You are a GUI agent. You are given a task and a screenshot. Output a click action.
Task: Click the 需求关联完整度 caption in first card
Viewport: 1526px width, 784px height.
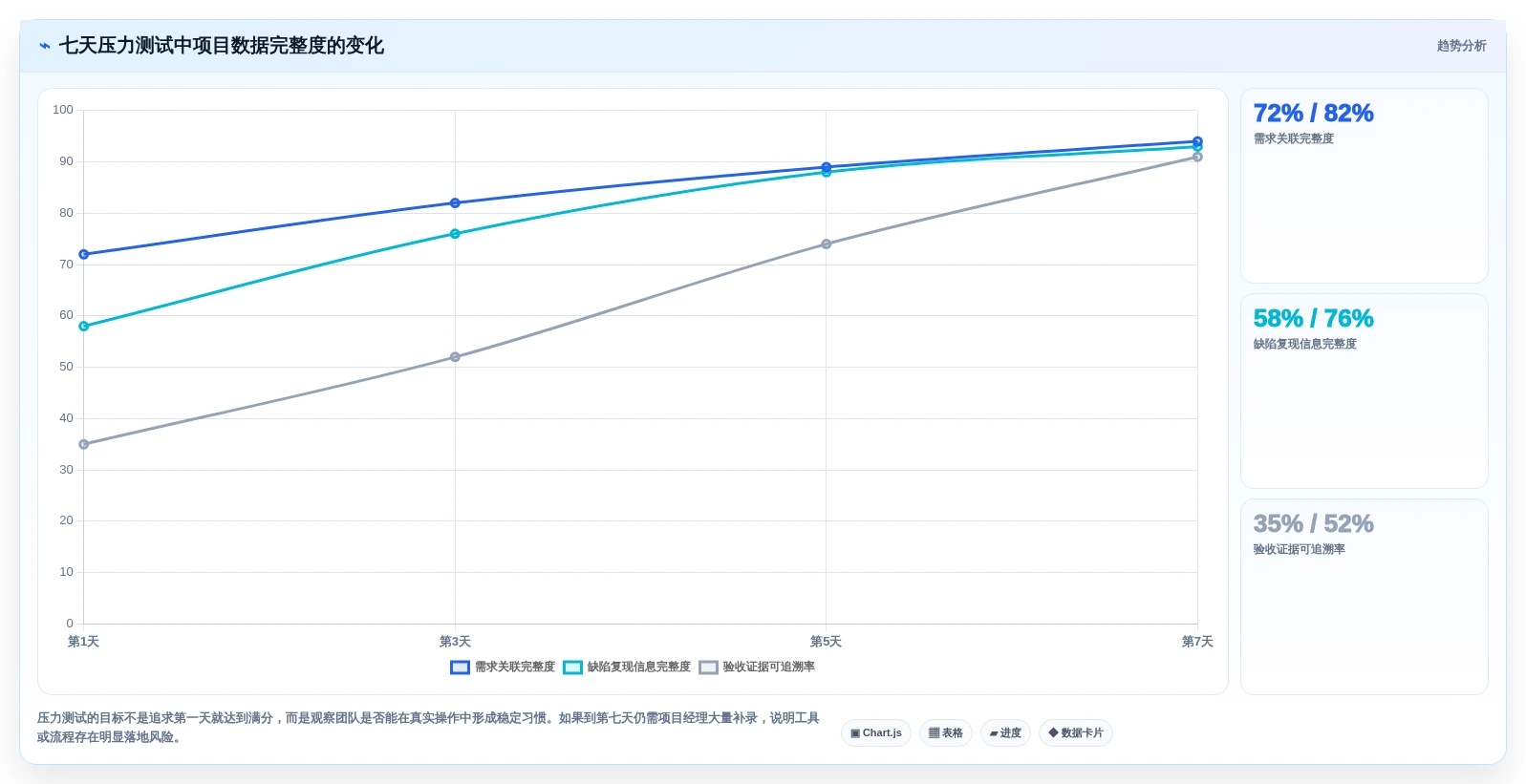coord(1294,139)
